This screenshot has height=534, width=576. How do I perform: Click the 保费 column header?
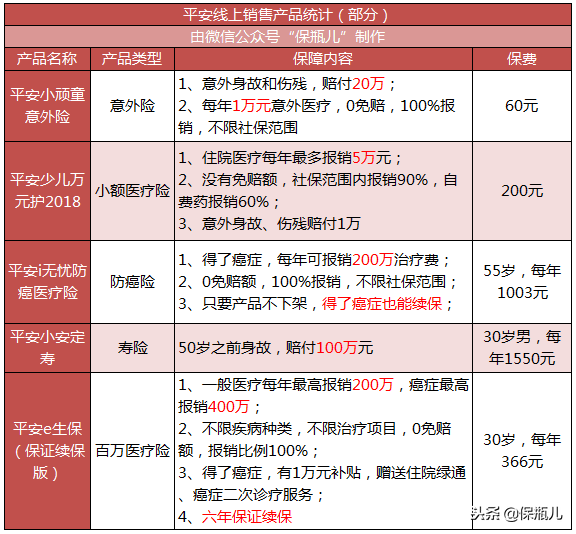pyautogui.click(x=522, y=59)
